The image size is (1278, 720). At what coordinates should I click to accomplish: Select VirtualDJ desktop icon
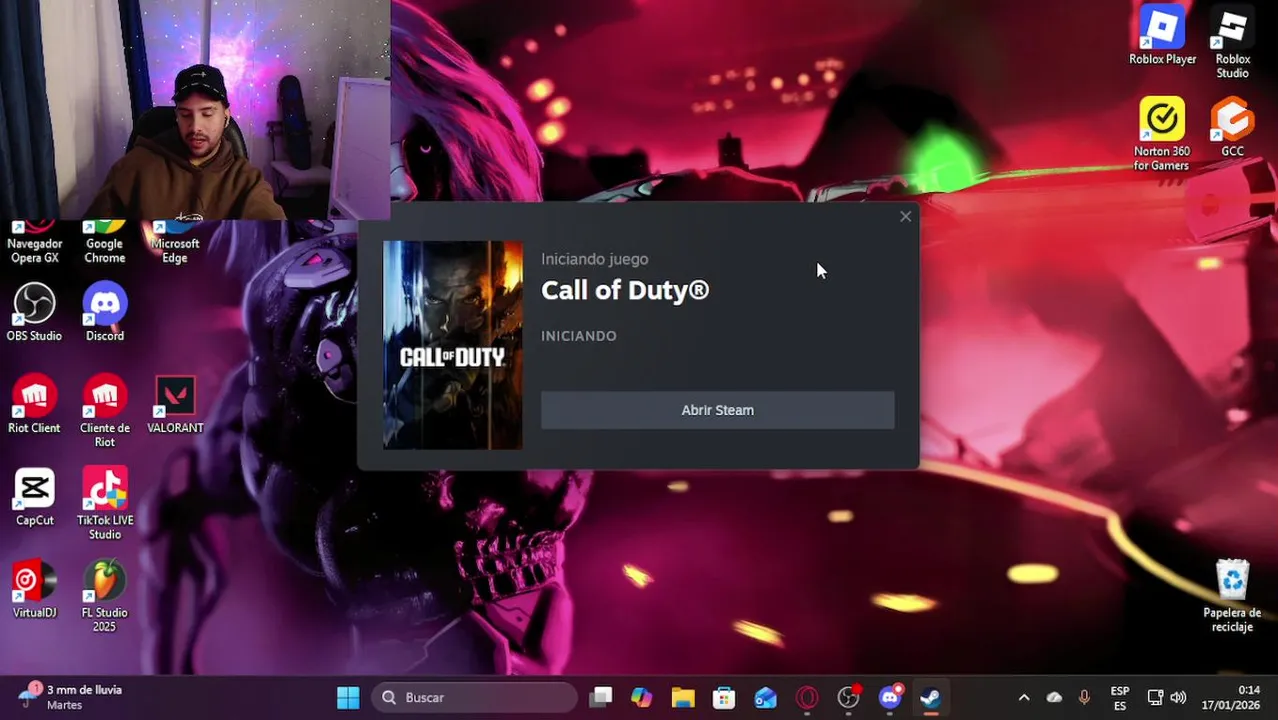[x=34, y=589]
